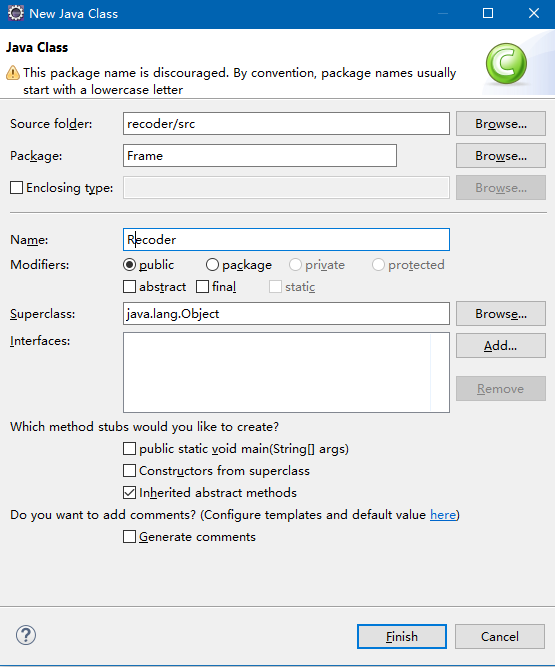
Task: Uncheck Inherited abstract methods
Action: pos(129,493)
